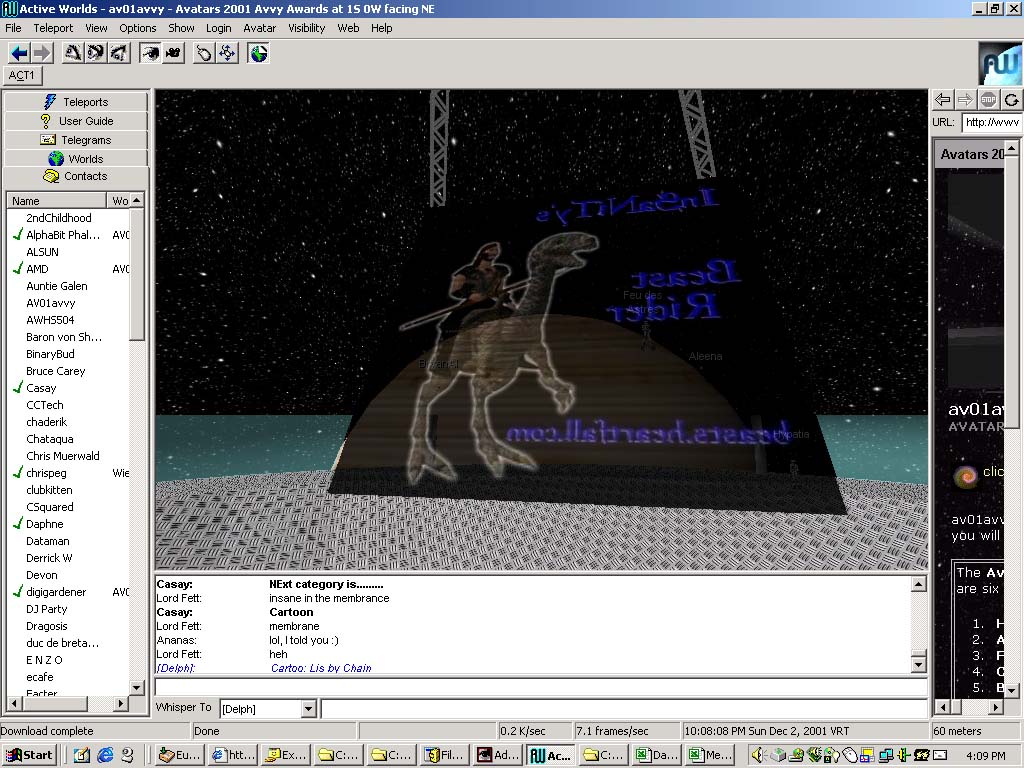Click the Active Worlds logo

999,63
